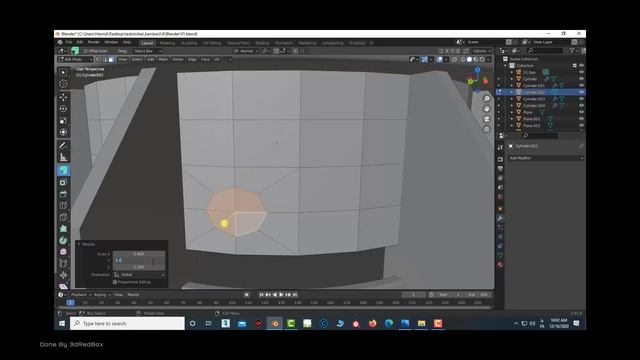640x360 pixels.
Task: Open the Edit Mode dropdown
Action: [x=76, y=60]
